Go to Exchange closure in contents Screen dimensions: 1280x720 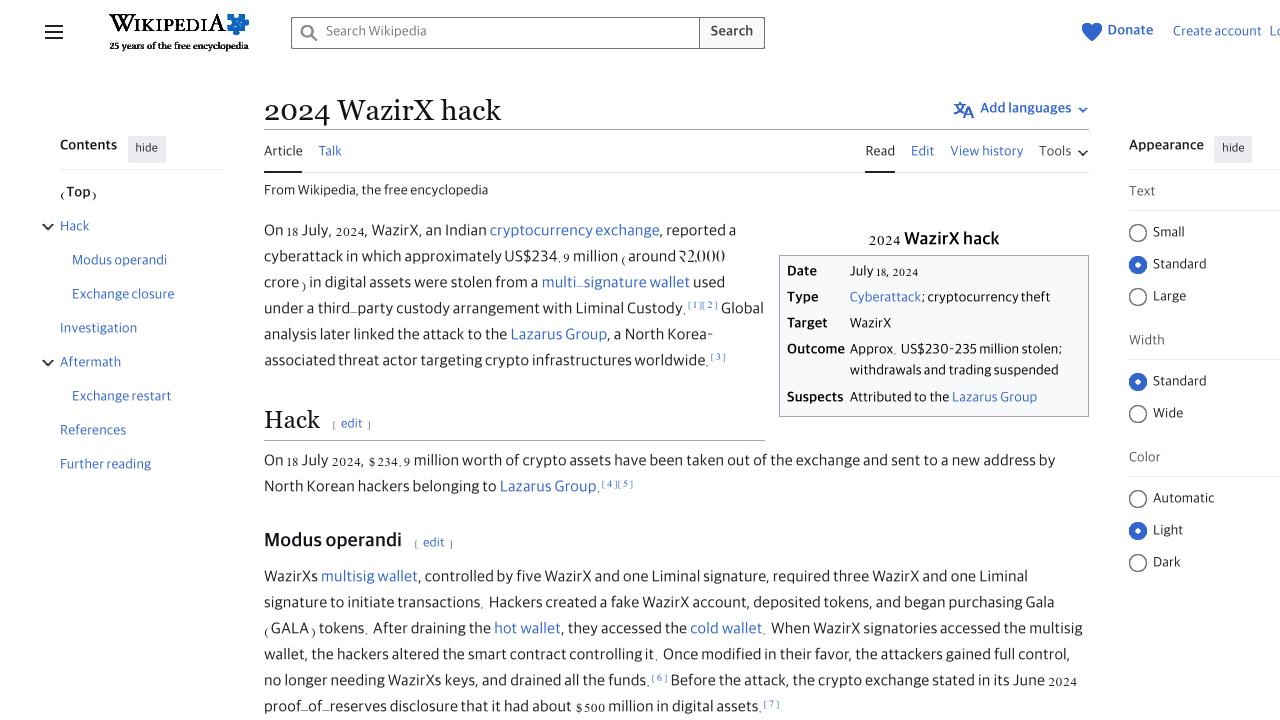123,294
